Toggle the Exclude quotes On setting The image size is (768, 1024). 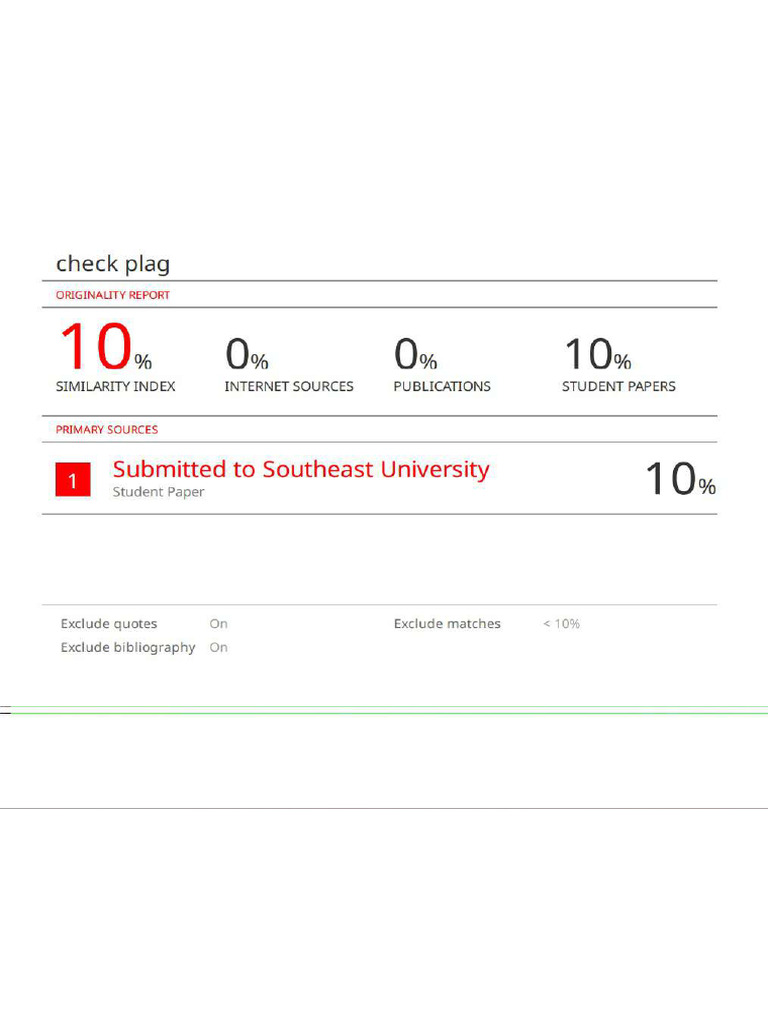point(218,624)
